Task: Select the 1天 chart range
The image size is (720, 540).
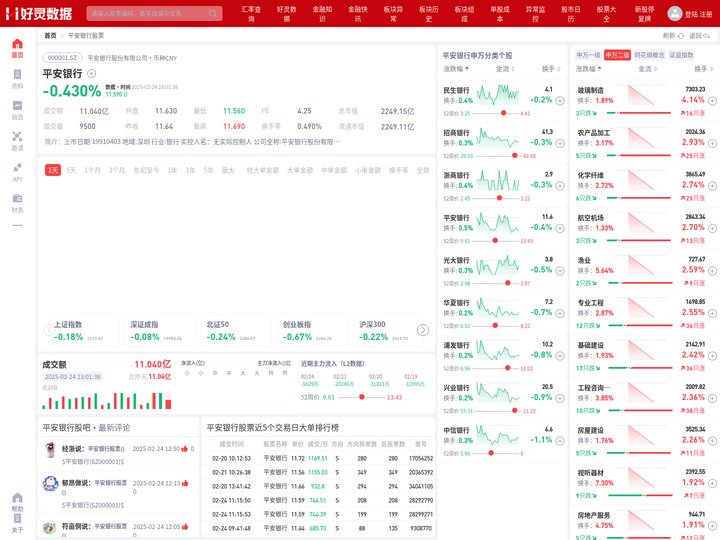Action: pyautogui.click(x=53, y=170)
